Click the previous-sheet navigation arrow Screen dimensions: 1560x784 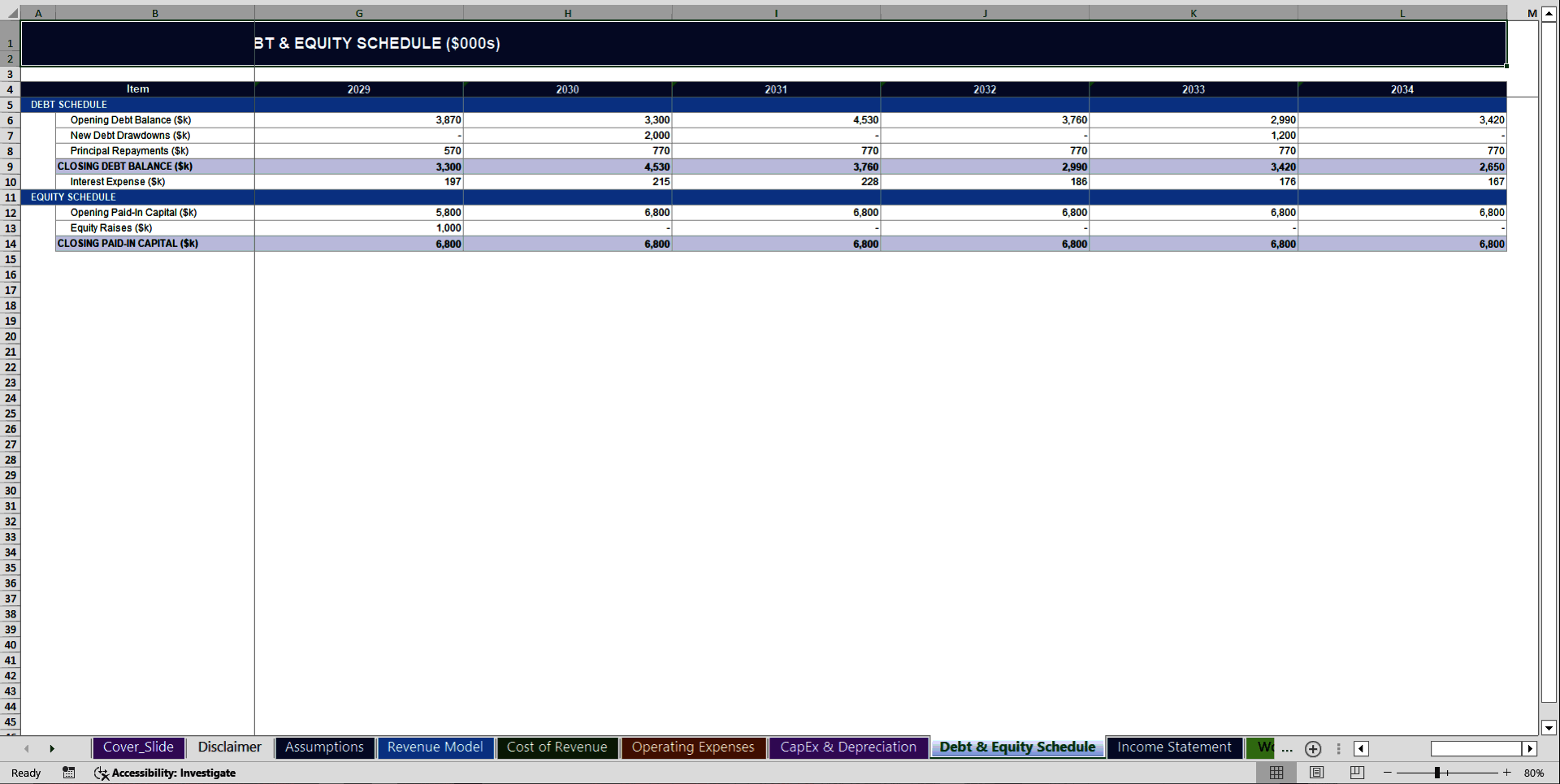[27, 748]
